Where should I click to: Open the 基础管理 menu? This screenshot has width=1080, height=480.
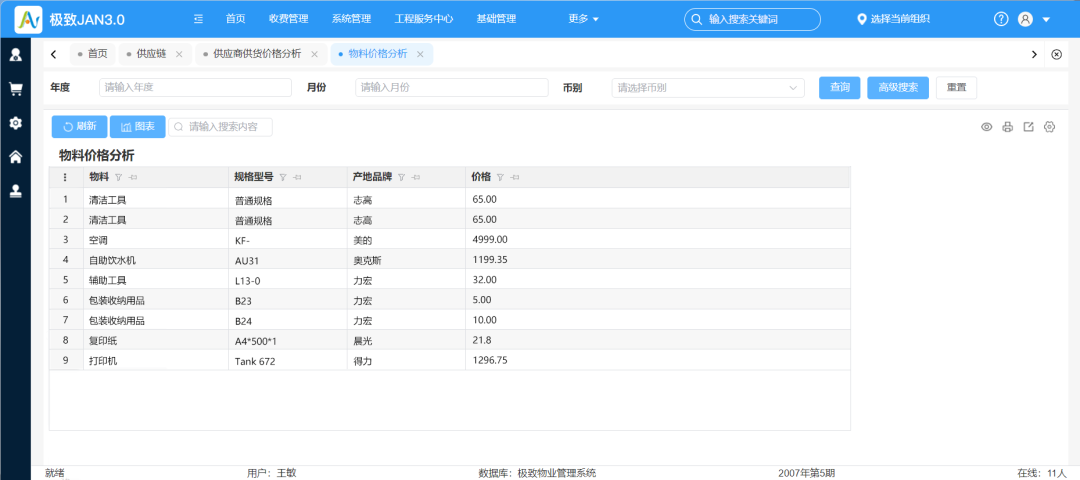pyautogui.click(x=496, y=19)
